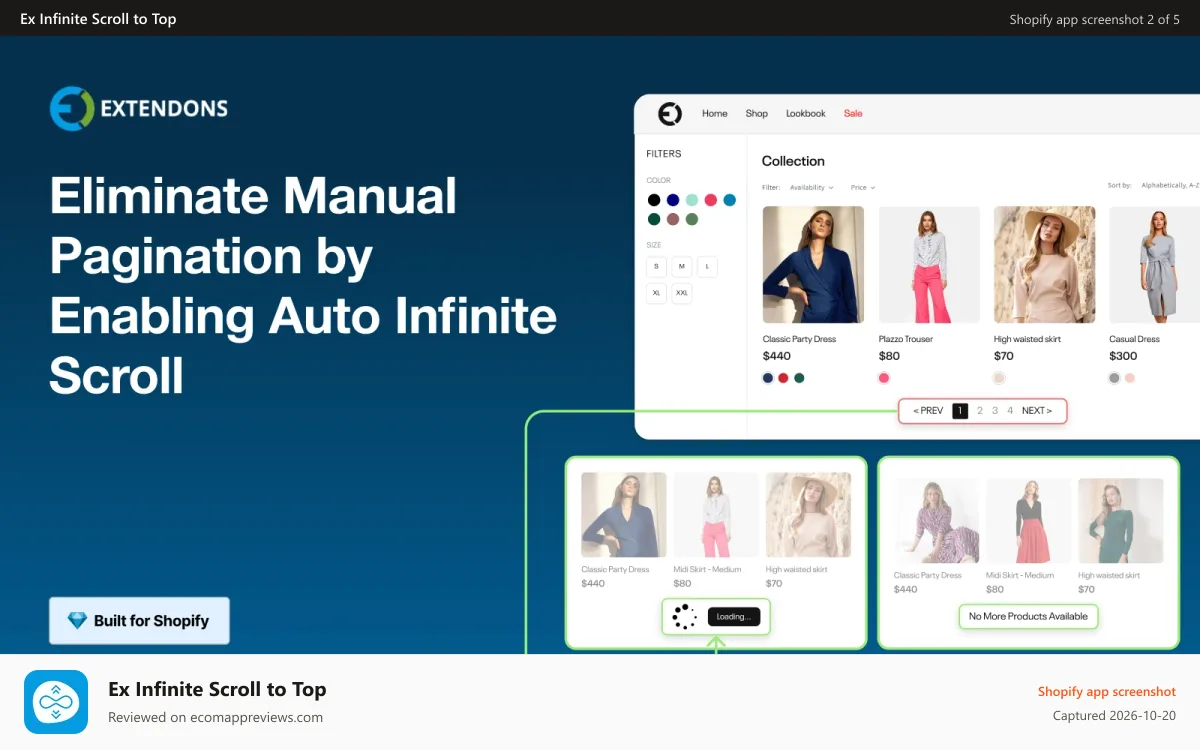Click the Casual Dress product name
Screen dimensions: 1200x750
coord(1134,340)
